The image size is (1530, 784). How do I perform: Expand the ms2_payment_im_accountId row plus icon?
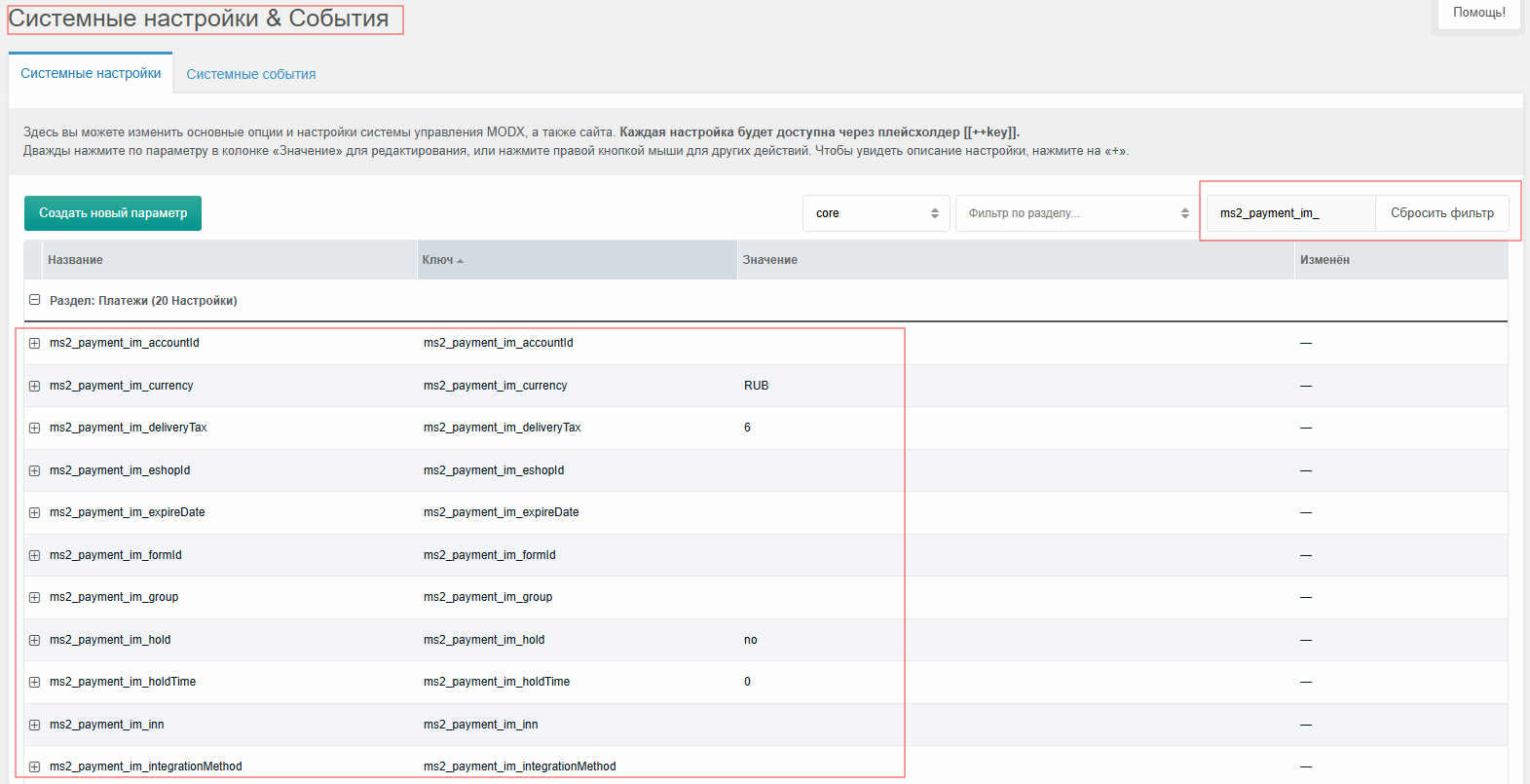(34, 343)
